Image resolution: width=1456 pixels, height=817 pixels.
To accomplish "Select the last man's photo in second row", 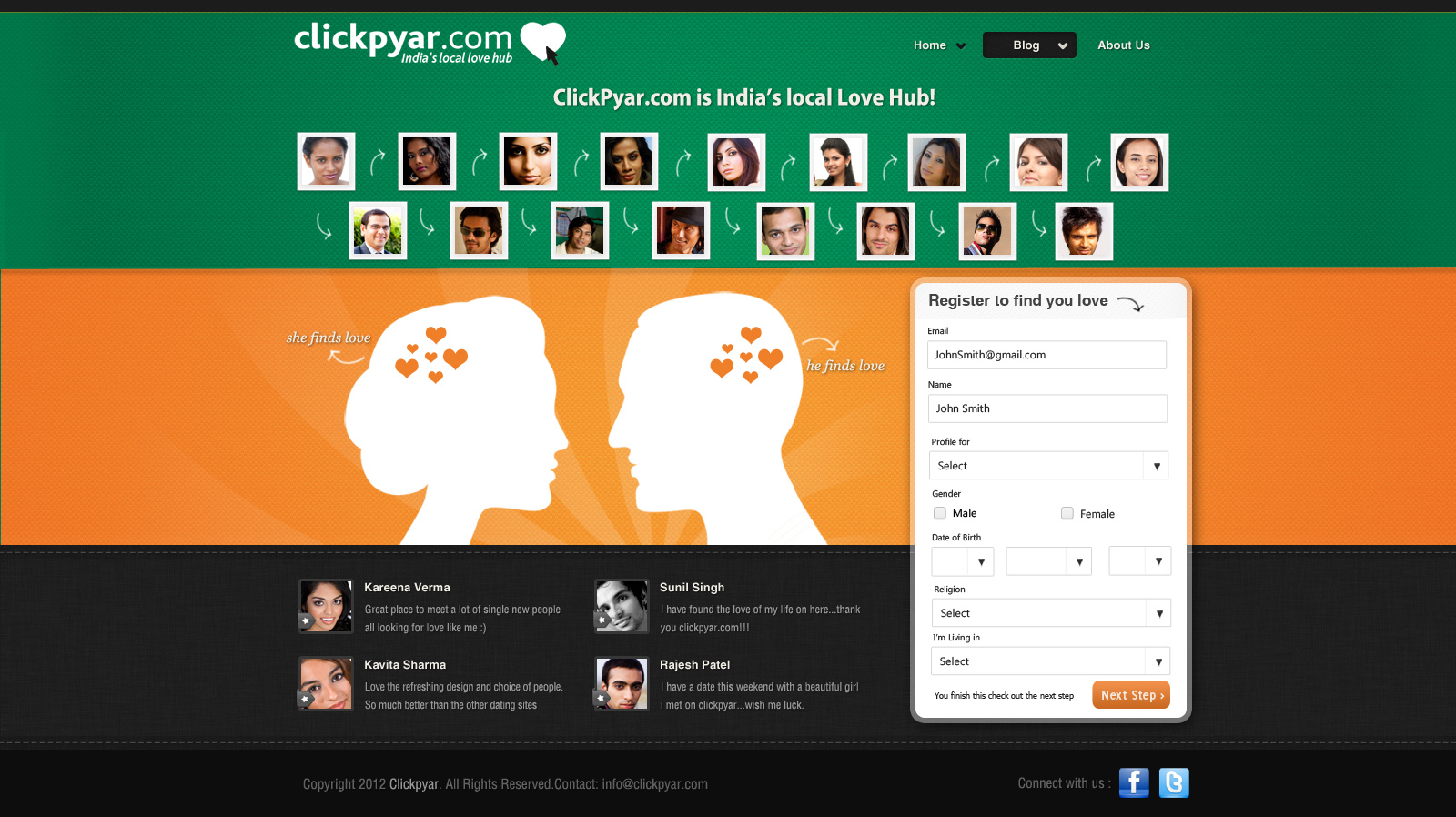I will point(1084,231).
